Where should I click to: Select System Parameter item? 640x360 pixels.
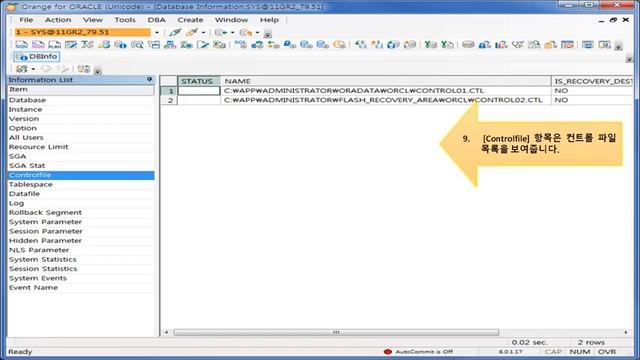tap(81, 222)
